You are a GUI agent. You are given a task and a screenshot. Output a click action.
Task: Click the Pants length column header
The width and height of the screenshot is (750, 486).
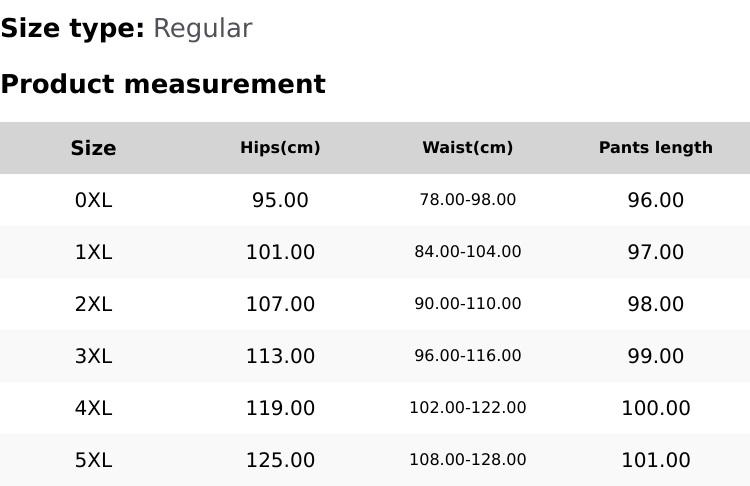pyautogui.click(x=655, y=148)
